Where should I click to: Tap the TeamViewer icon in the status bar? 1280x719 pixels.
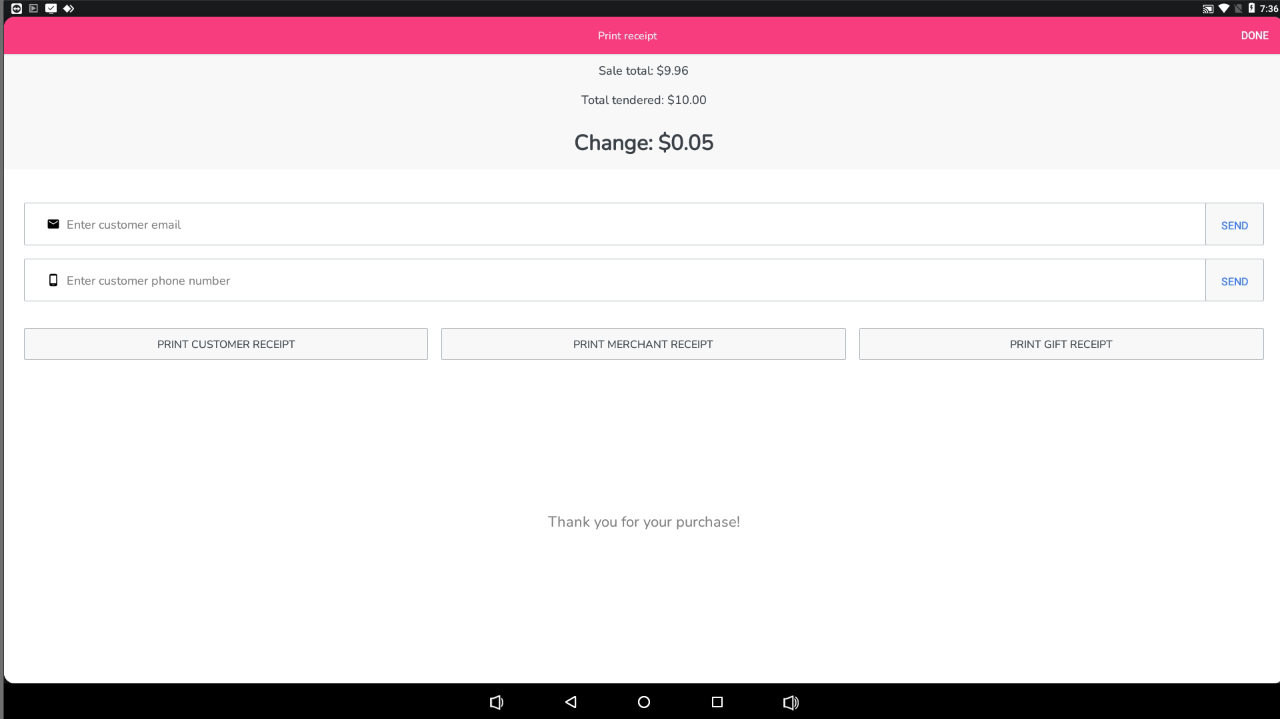[x=16, y=8]
